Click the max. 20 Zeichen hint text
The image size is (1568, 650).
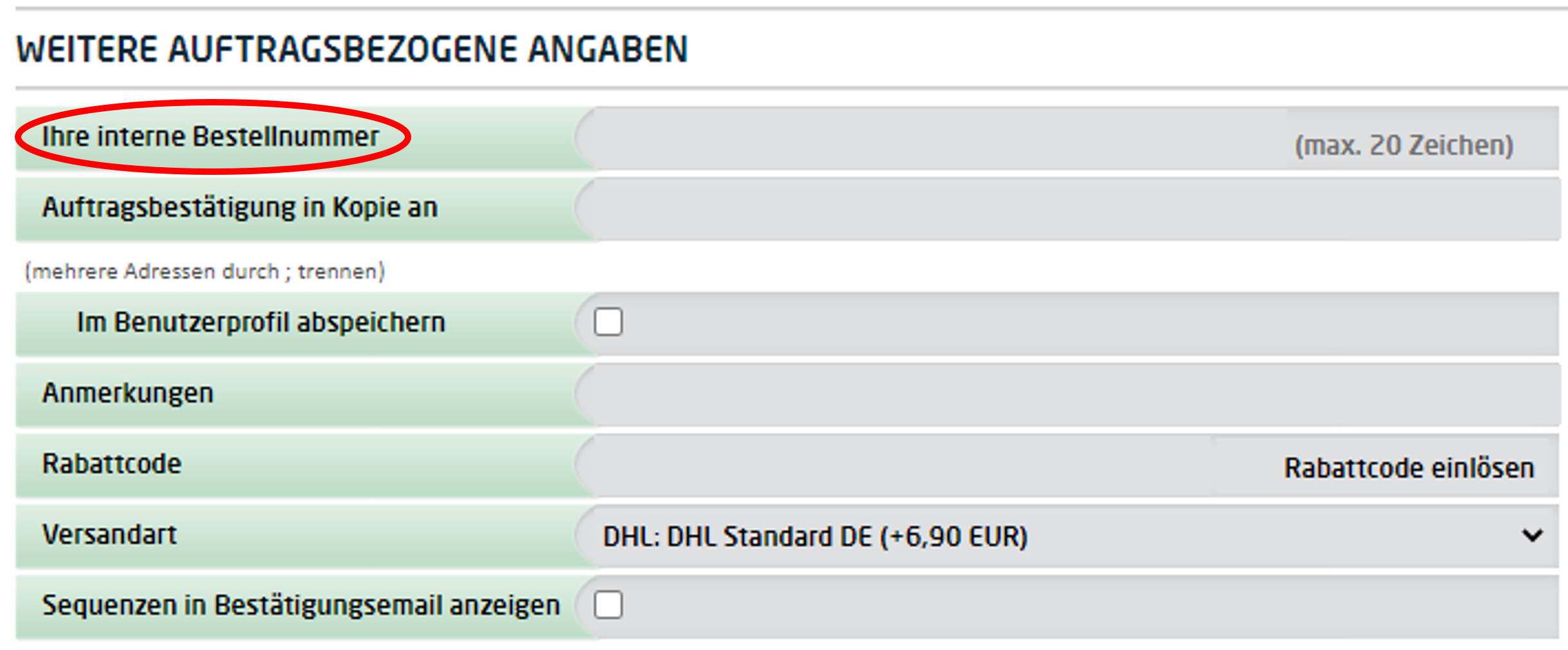click(x=1403, y=145)
